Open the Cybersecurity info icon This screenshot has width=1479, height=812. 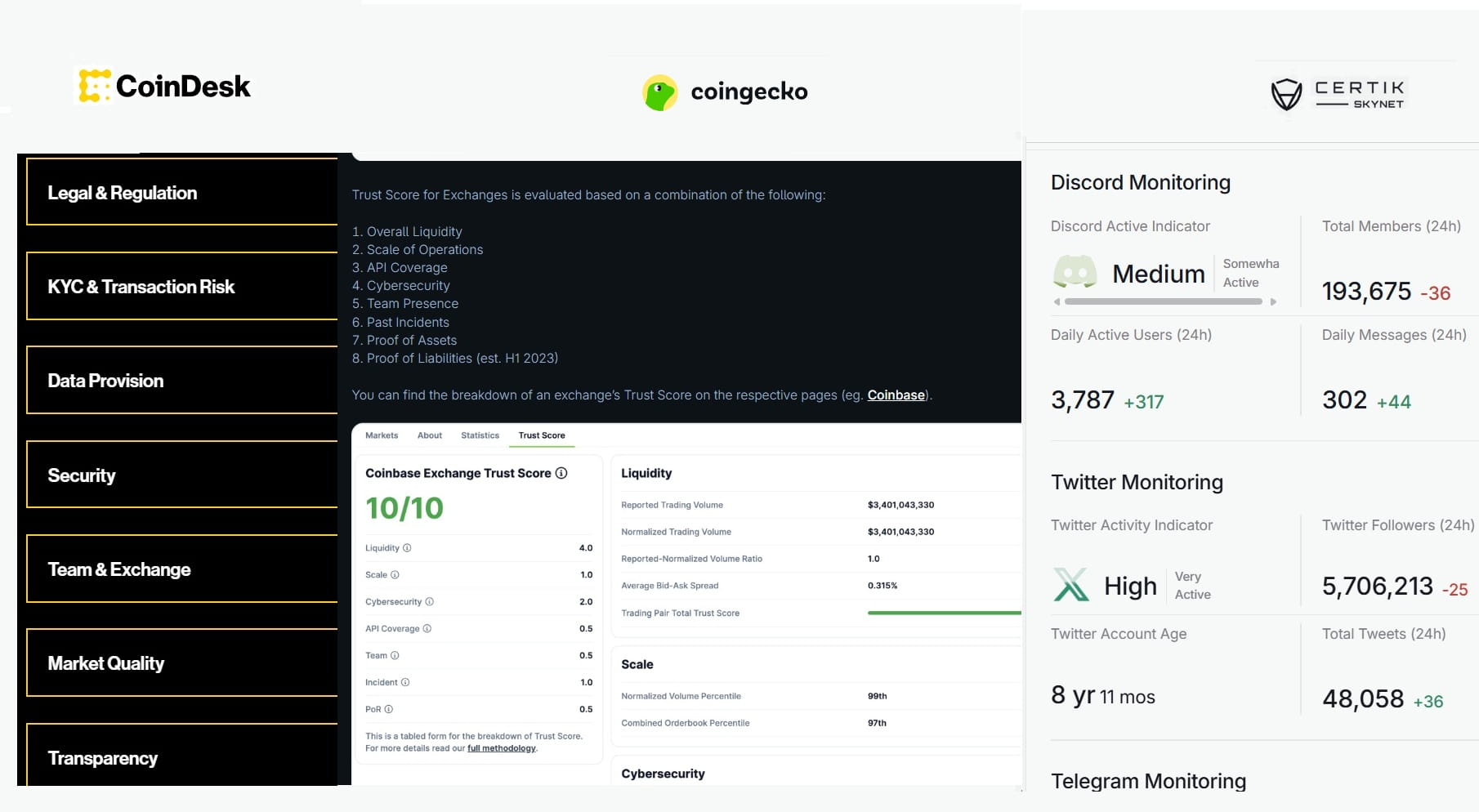(430, 602)
